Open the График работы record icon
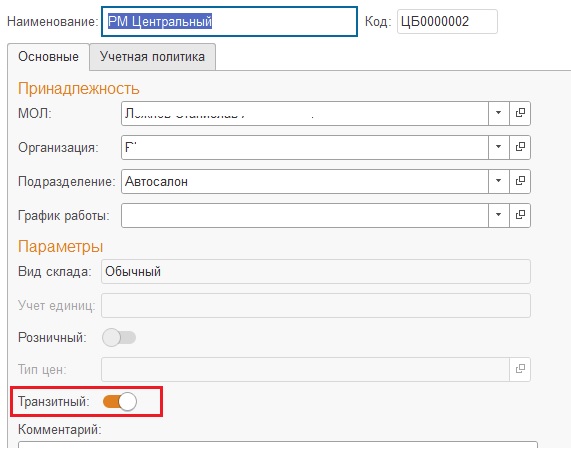 click(520, 215)
